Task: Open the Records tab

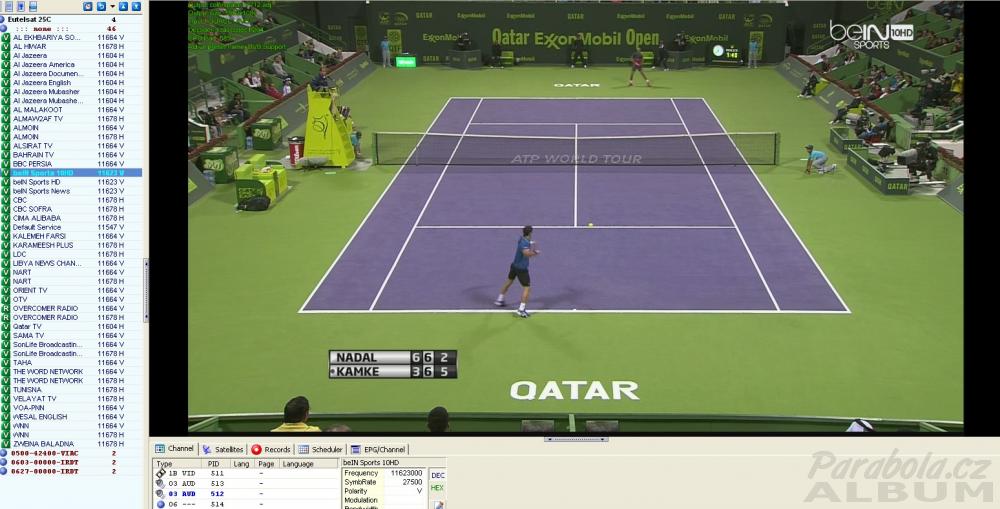Action: 271,449
